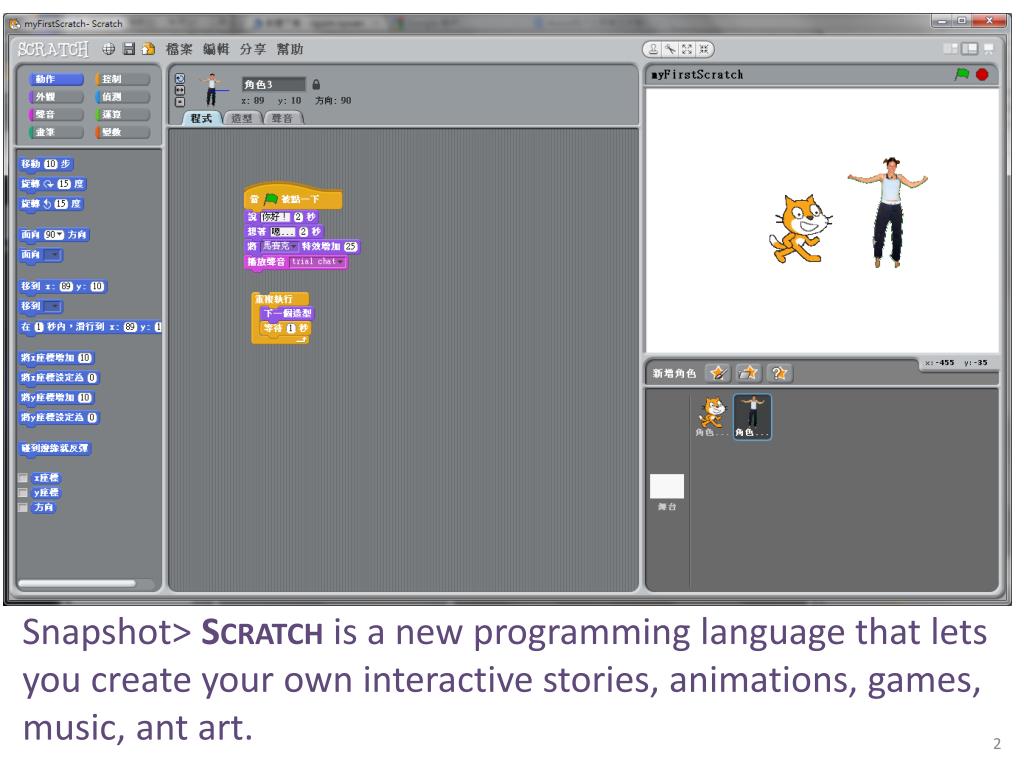1024x768 pixels.
Task: Click the 10 value in 移動 block
Action: (51, 164)
